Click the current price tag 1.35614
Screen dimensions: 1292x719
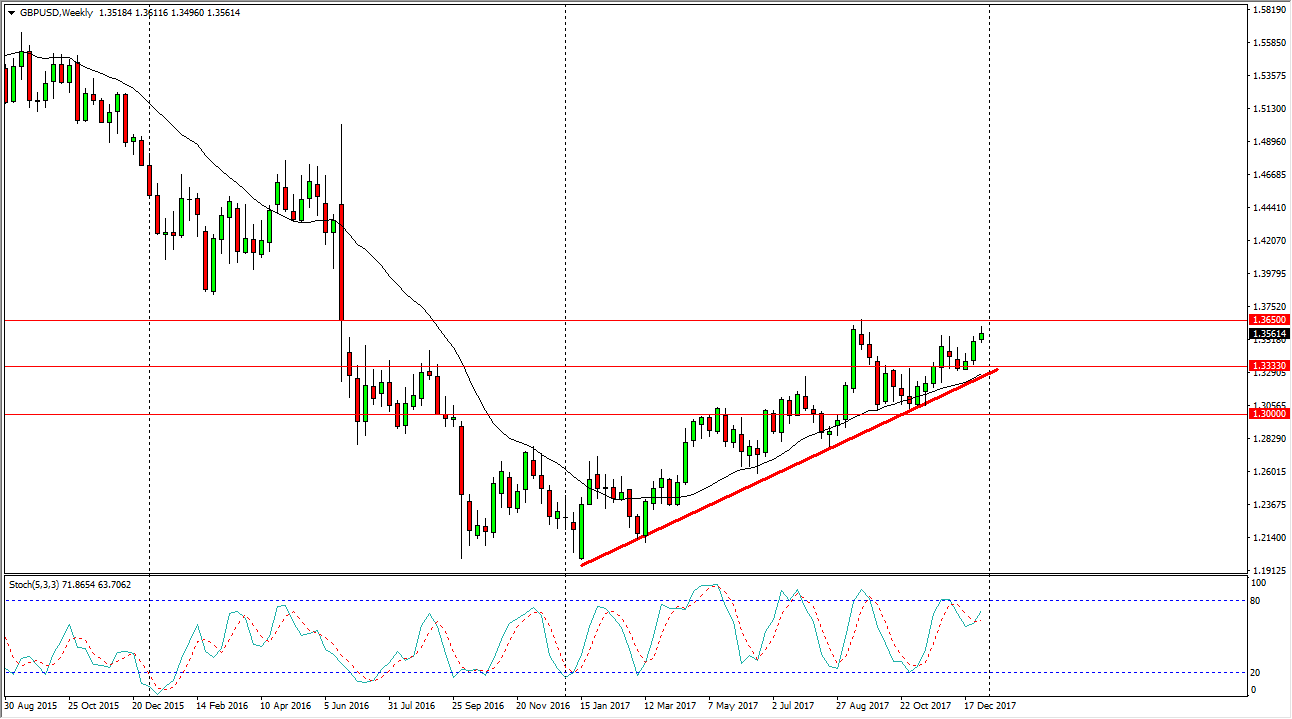point(1268,334)
